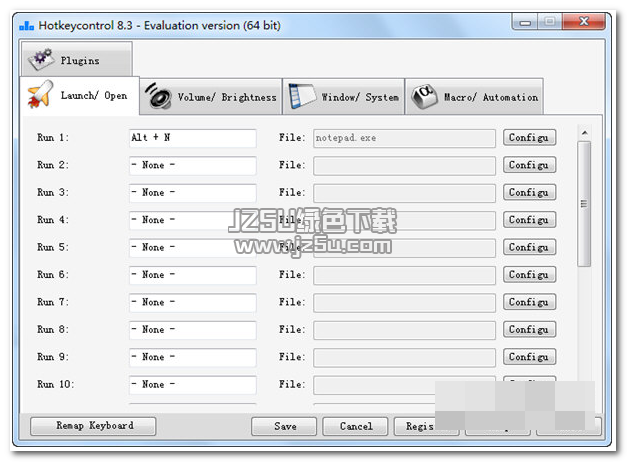Click the Cancel button

click(355, 426)
